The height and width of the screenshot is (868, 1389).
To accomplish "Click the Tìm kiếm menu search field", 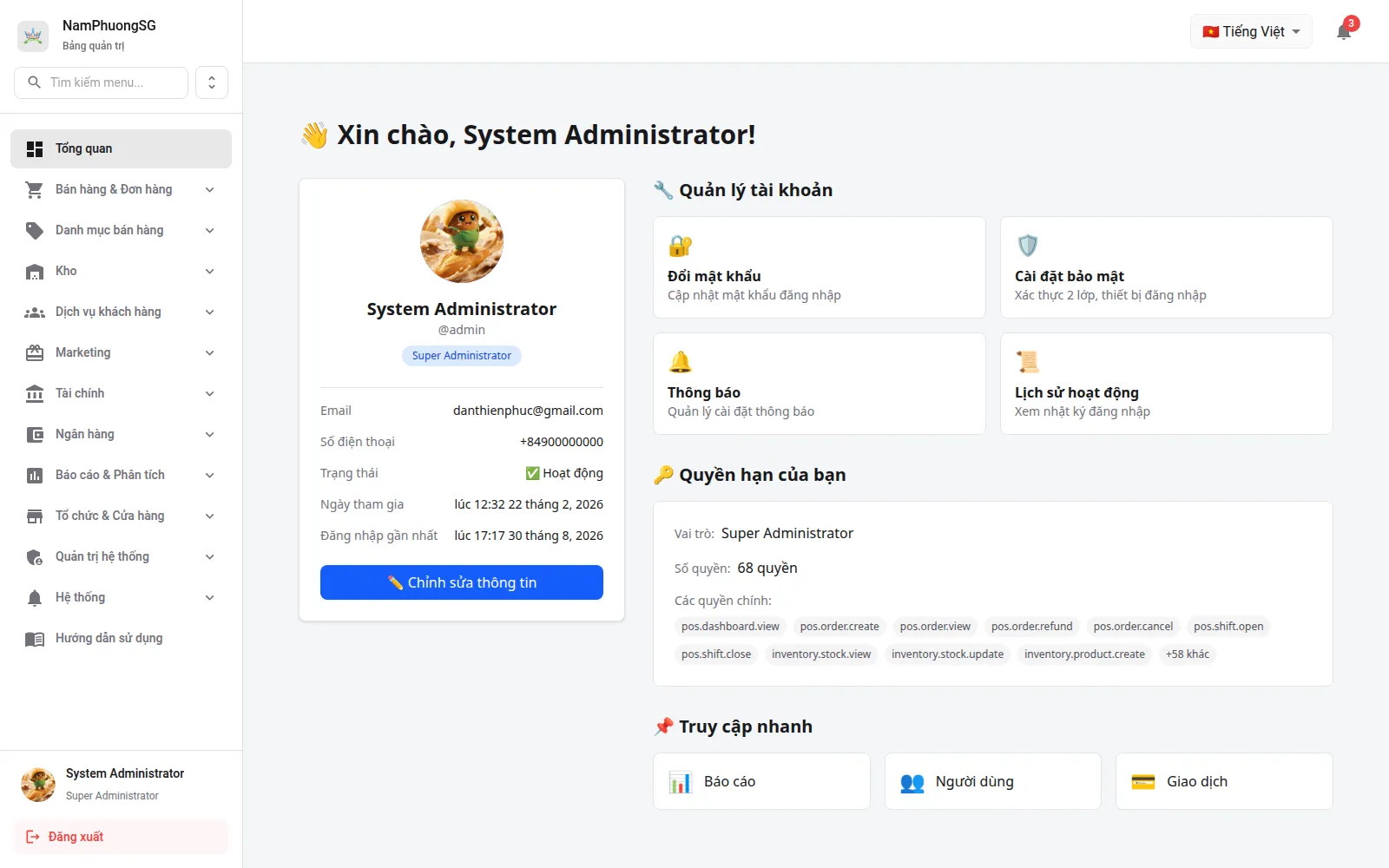I will 102,82.
